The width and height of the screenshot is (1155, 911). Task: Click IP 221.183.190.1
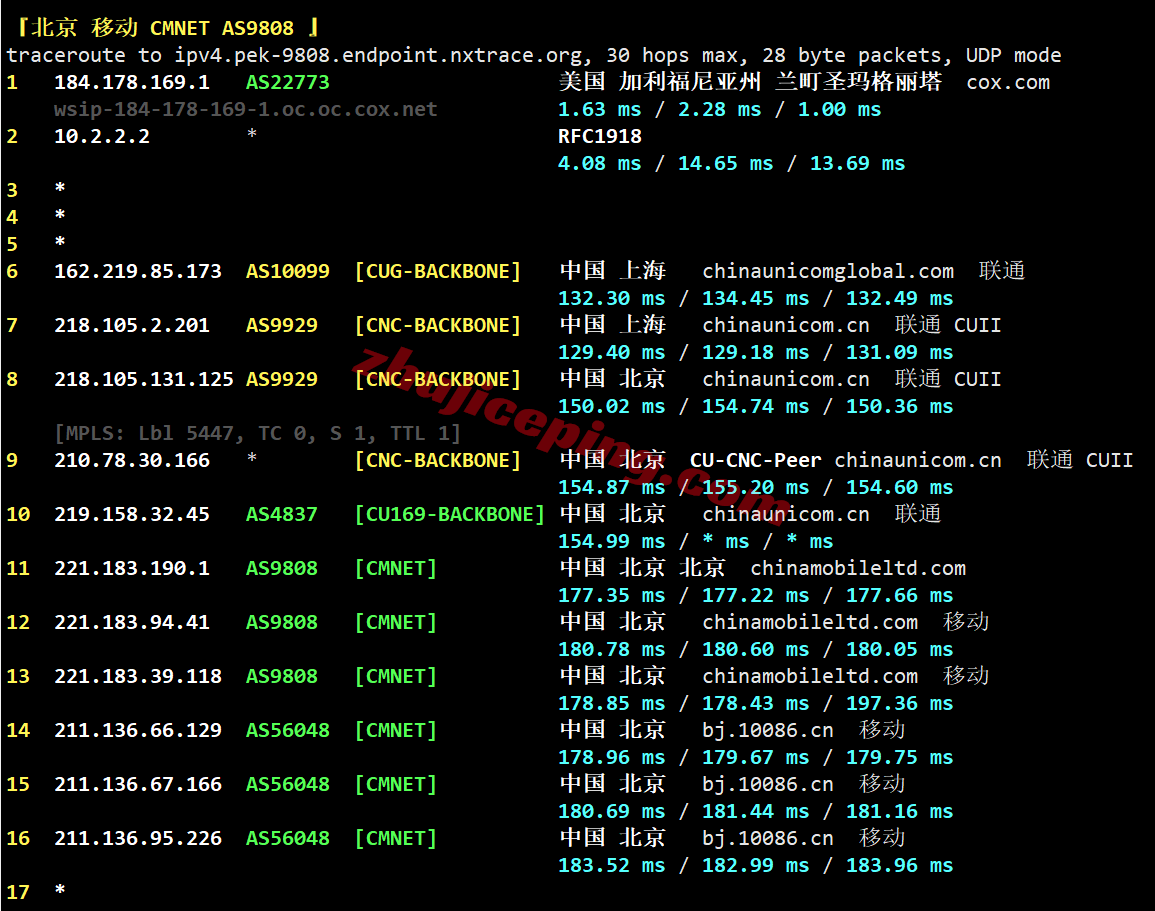pos(132,569)
